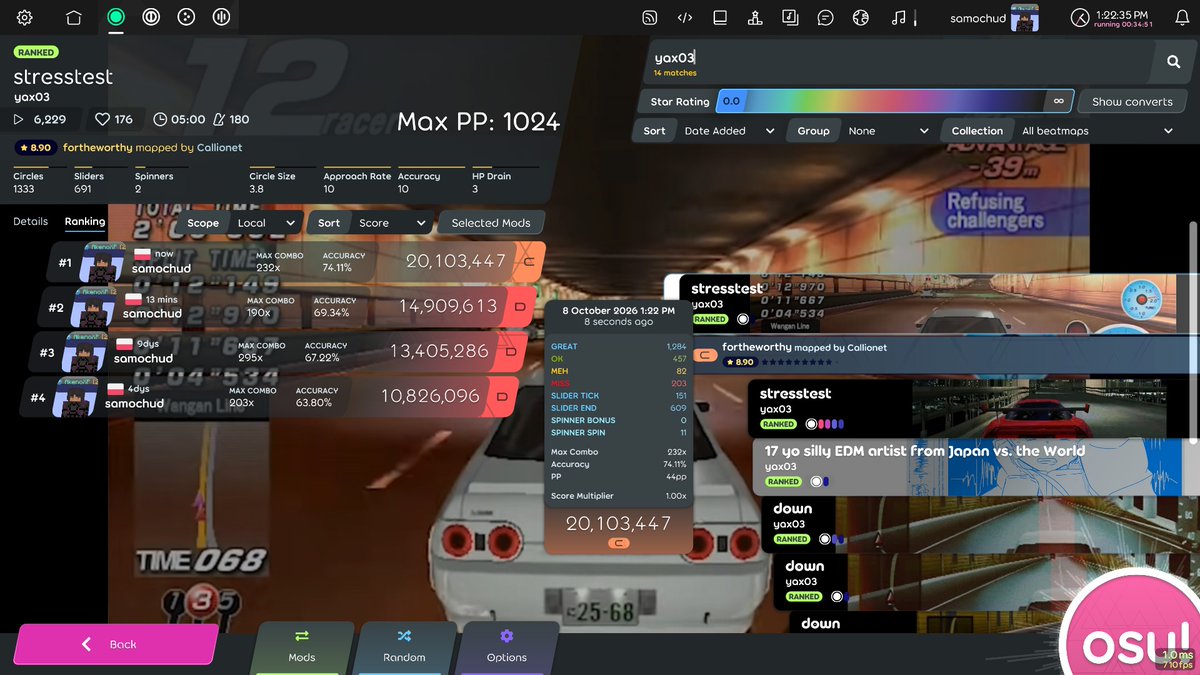Toggle the Selected Mods filter
Screen dimensions: 1200x675
coord(491,223)
